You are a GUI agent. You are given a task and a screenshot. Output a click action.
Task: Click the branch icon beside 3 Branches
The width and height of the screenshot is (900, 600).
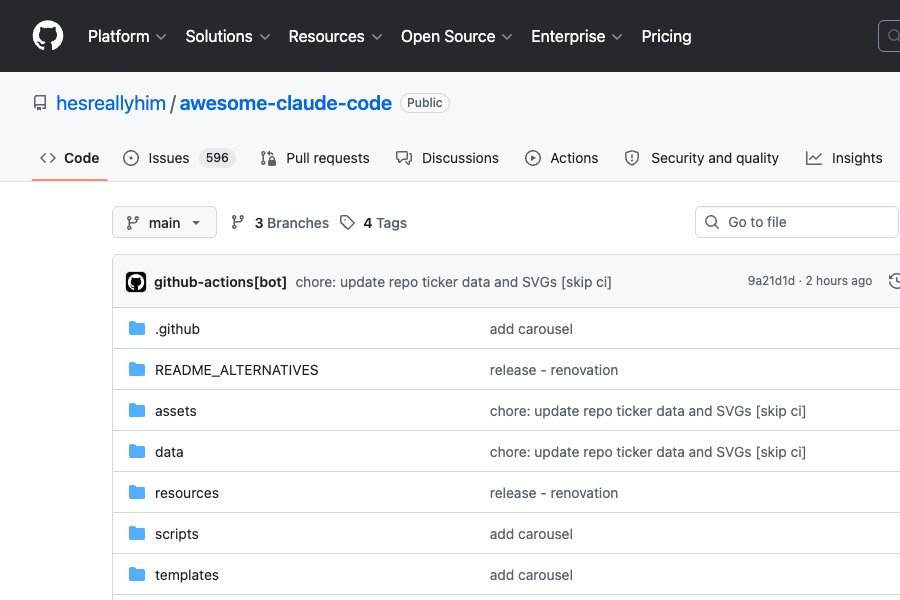238,222
